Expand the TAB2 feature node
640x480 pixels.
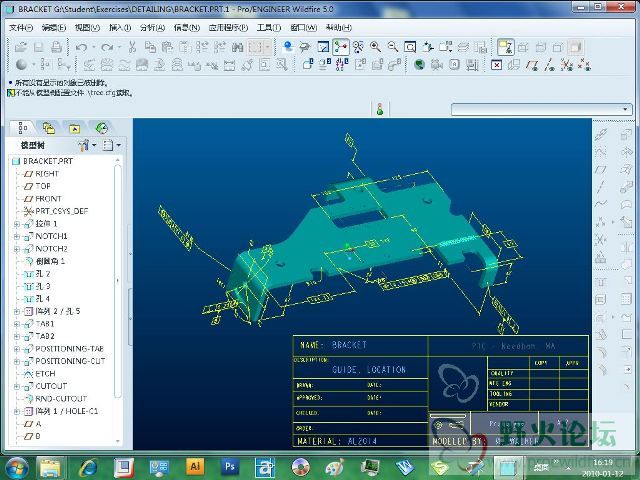pyautogui.click(x=17, y=337)
